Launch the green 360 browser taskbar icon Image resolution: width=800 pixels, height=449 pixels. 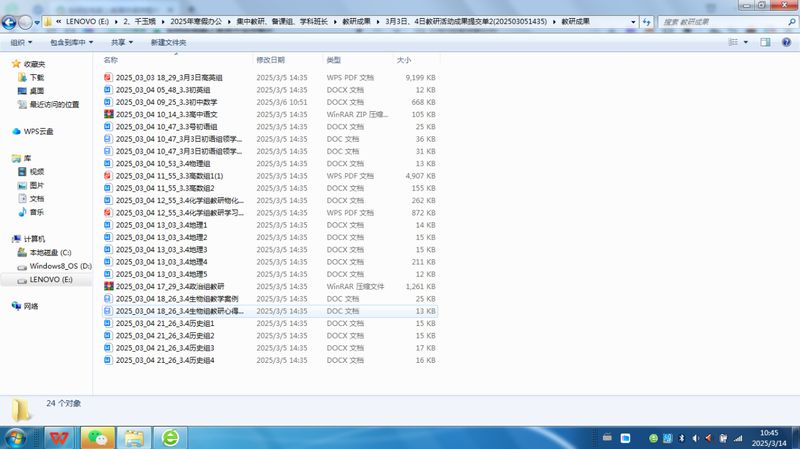(171, 437)
